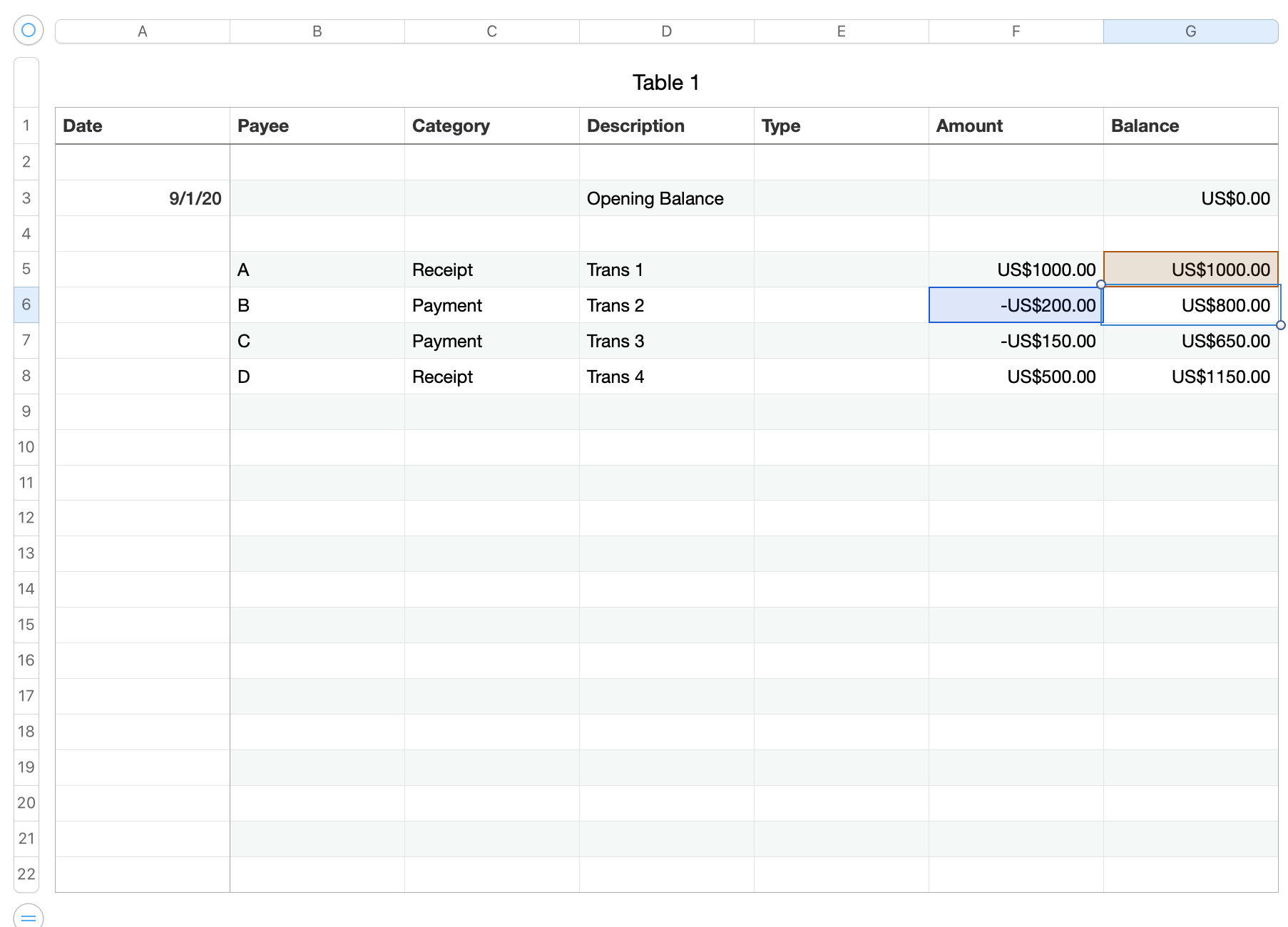The width and height of the screenshot is (1288, 927).
Task: Click the Receipt category in row 5
Action: pos(492,270)
